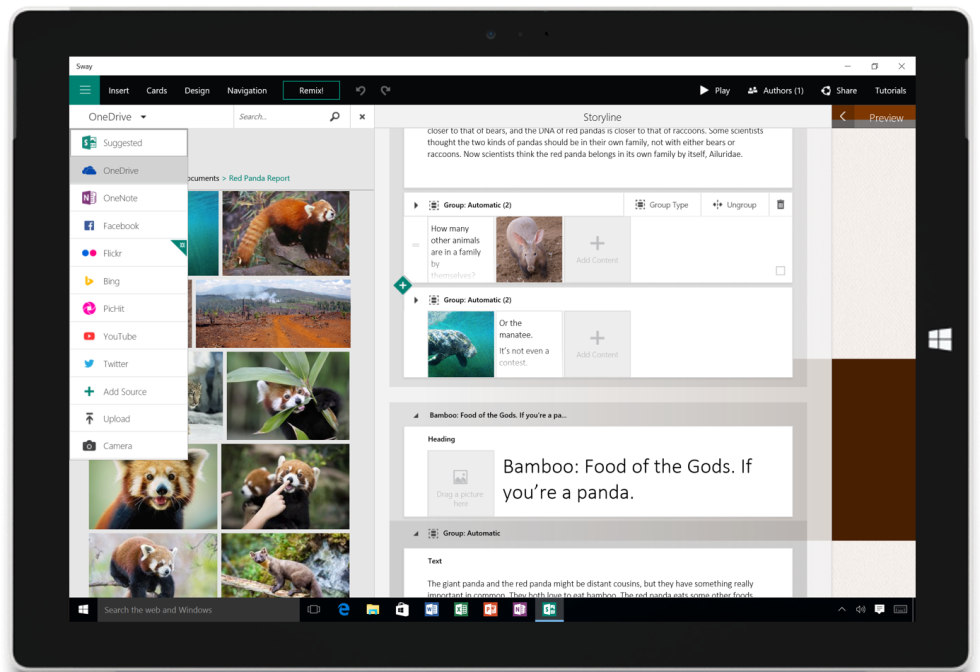980x672 pixels.
Task: Expand the first Group: Automatic (2) card
Action: tap(416, 205)
